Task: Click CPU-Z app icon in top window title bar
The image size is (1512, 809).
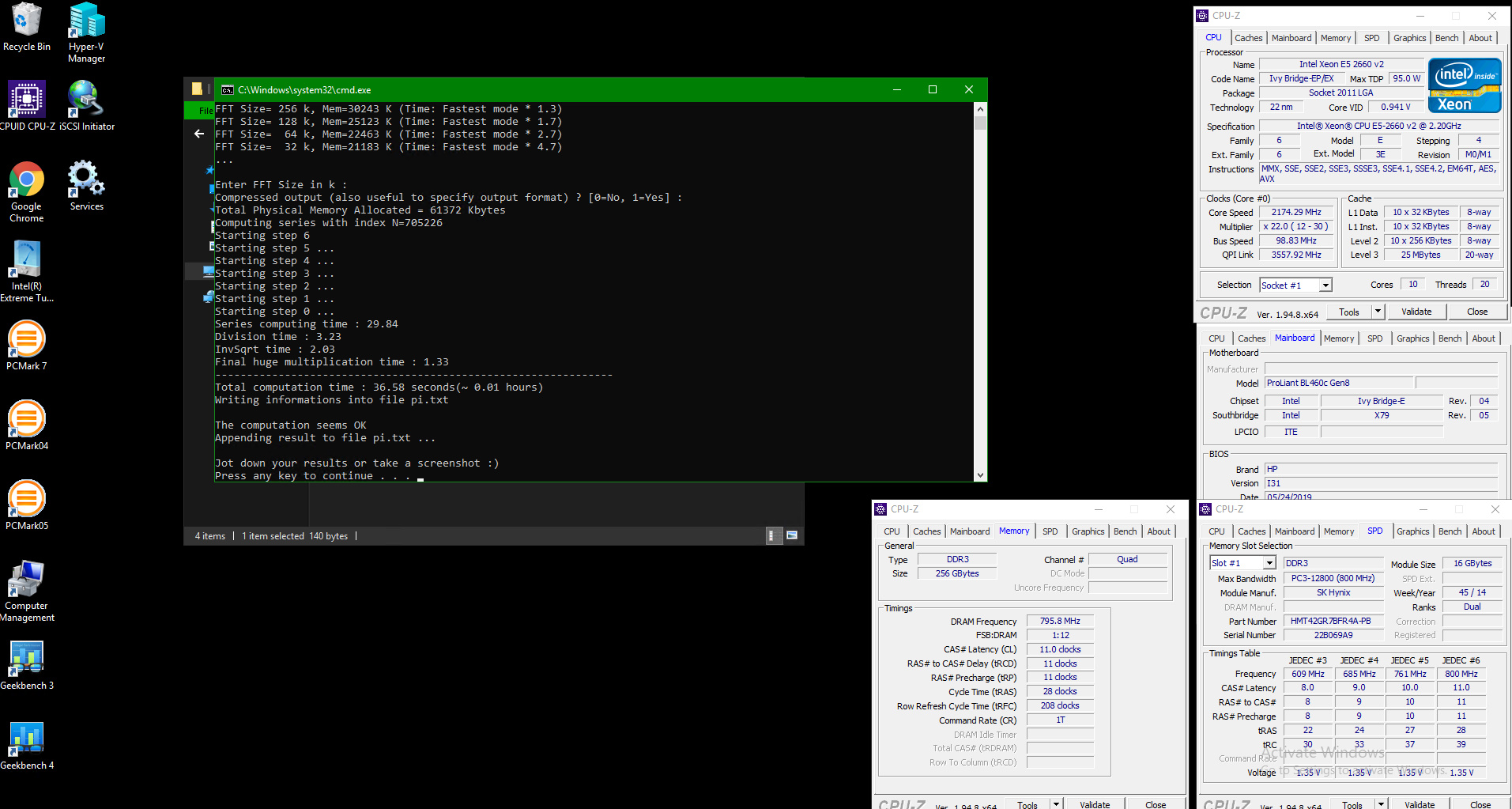Action: (1202, 16)
